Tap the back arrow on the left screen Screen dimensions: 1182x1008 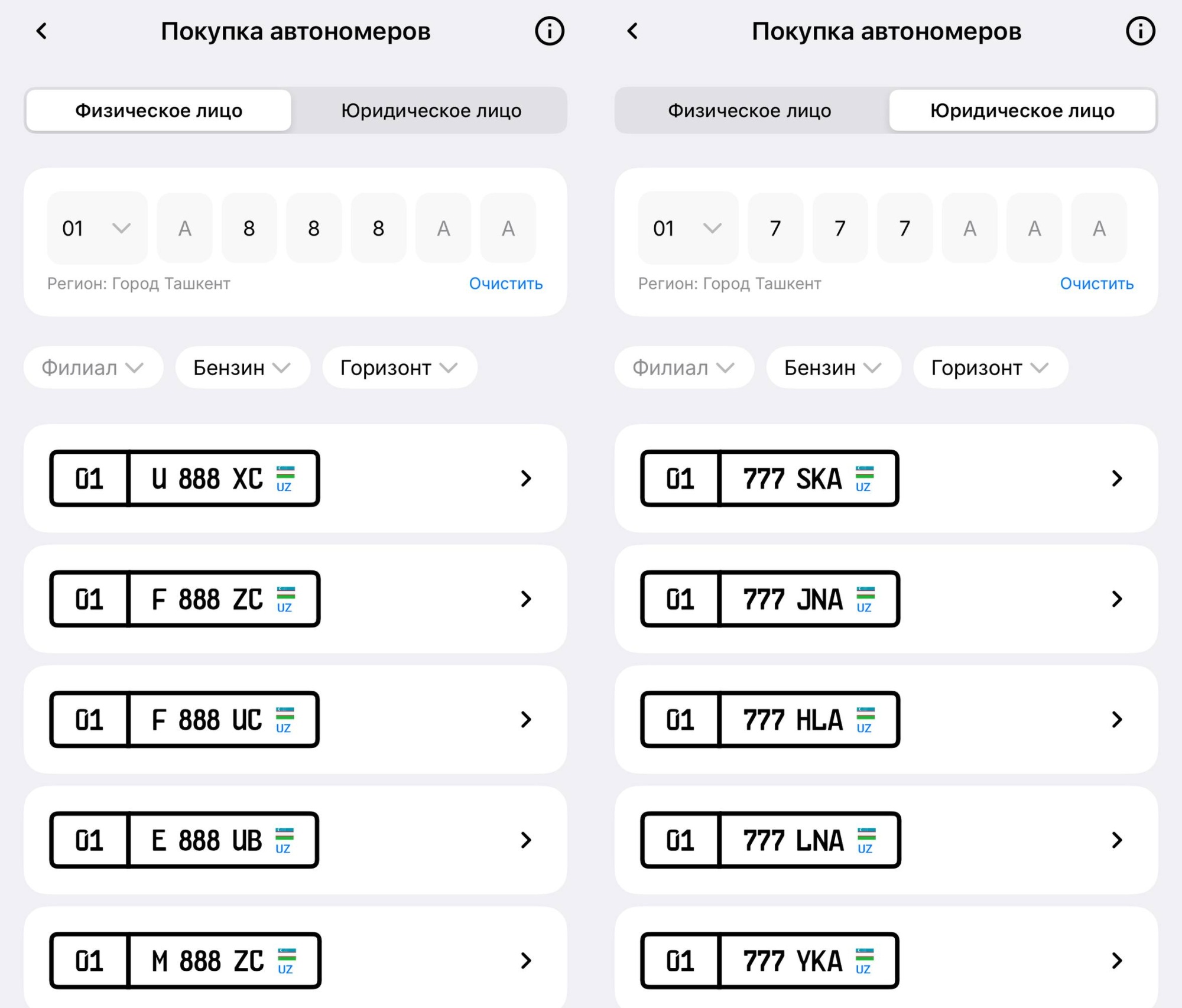point(41,31)
